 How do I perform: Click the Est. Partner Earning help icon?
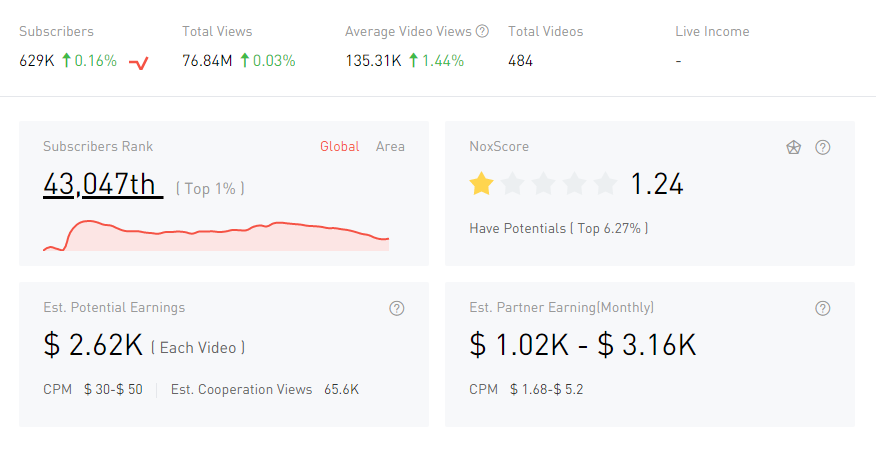click(x=823, y=308)
